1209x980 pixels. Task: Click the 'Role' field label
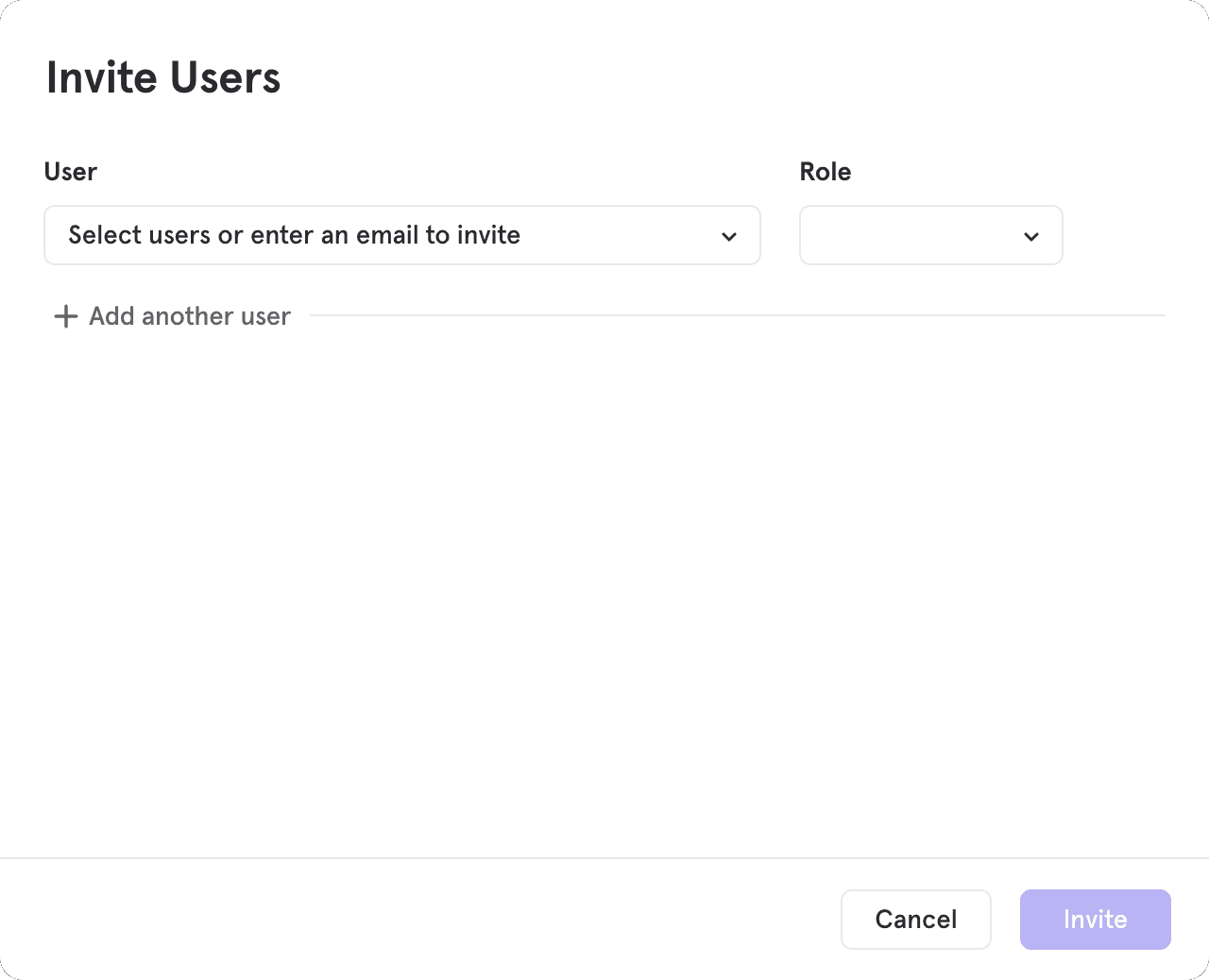[x=825, y=172]
